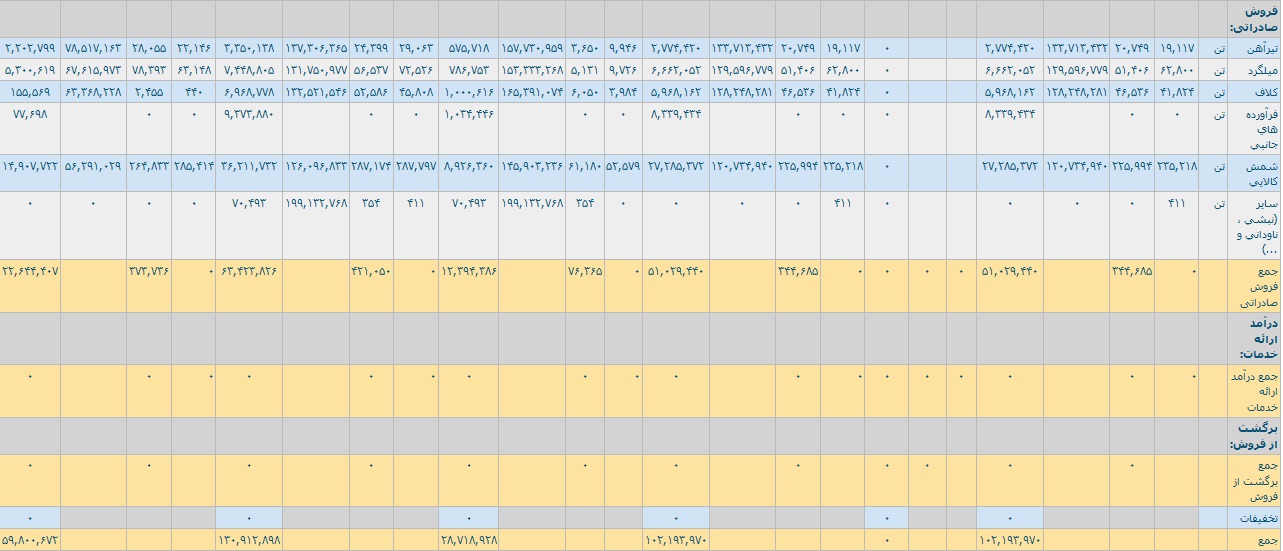Screen dimensions: 1283x551
Task: Click the ۲۲,۶۴۴,۴۰۷ export sales total
Action: coord(30,270)
